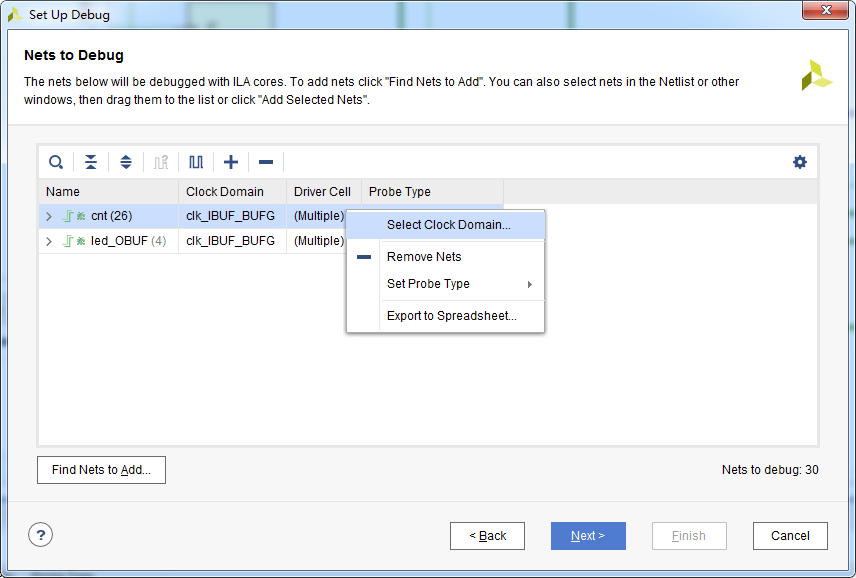Click the minus icon beside Remove Nets
Viewport: 856px width, 578px height.
point(364,257)
